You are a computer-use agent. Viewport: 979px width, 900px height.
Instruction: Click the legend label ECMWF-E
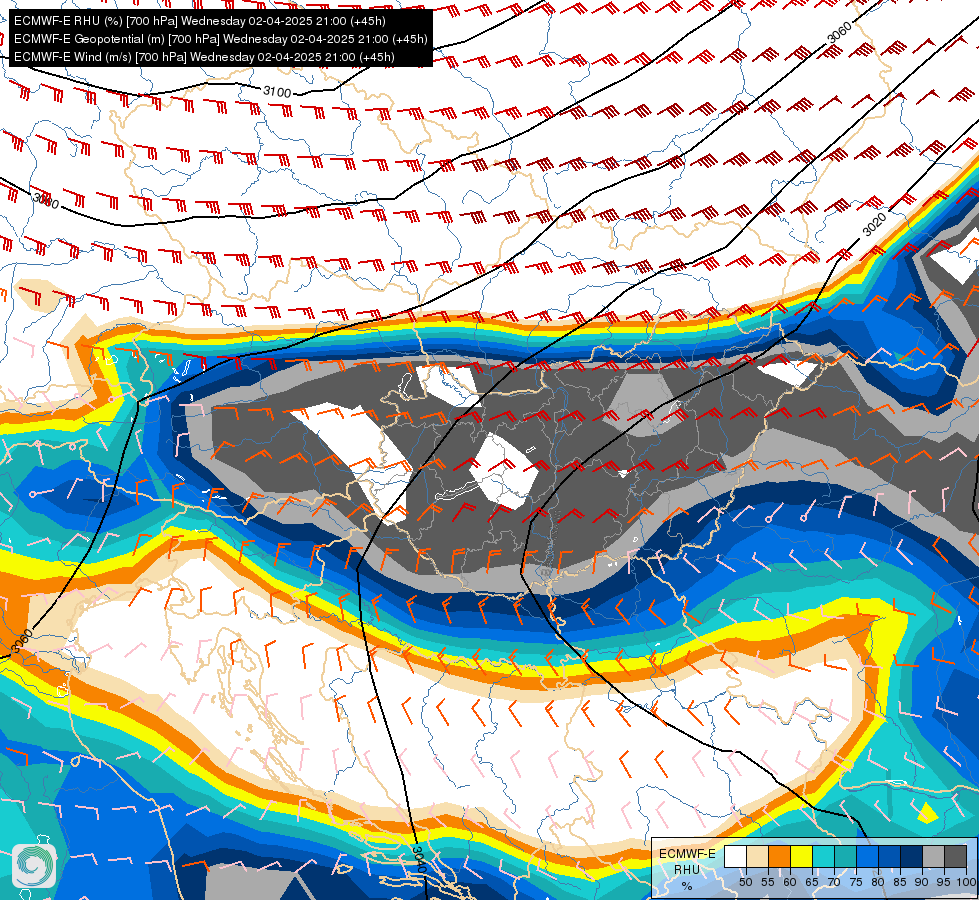click(x=687, y=854)
